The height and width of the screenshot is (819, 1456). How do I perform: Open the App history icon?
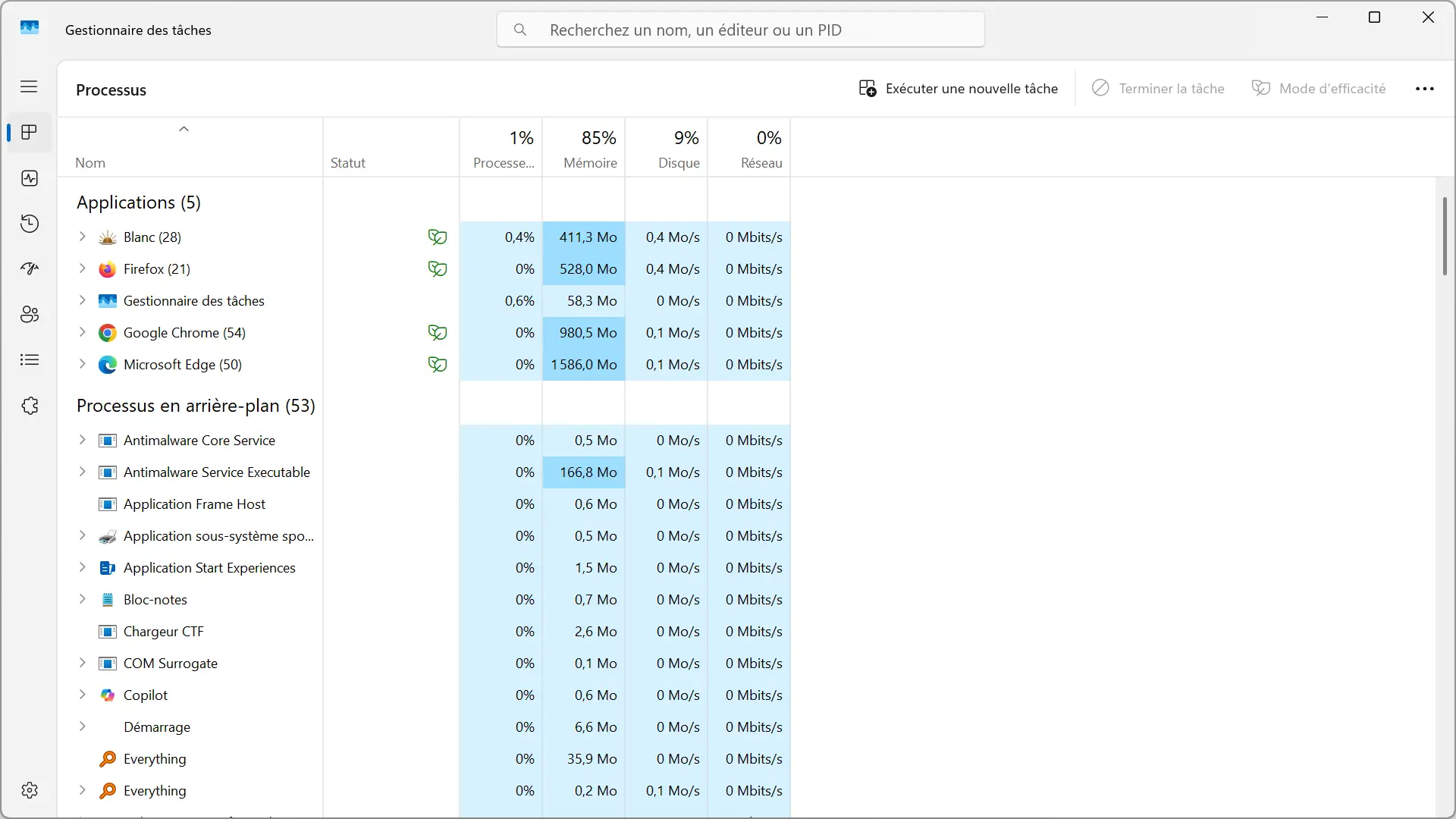pyautogui.click(x=30, y=224)
